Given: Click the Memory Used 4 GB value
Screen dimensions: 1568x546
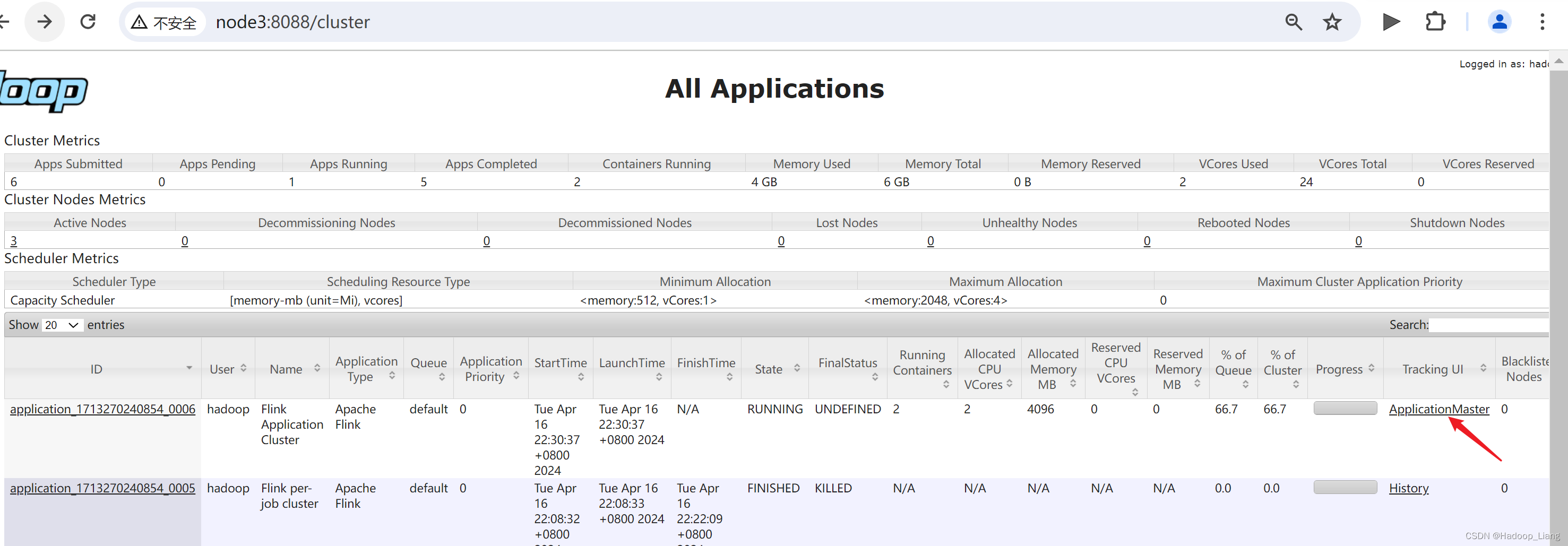Looking at the screenshot, I should (x=764, y=182).
